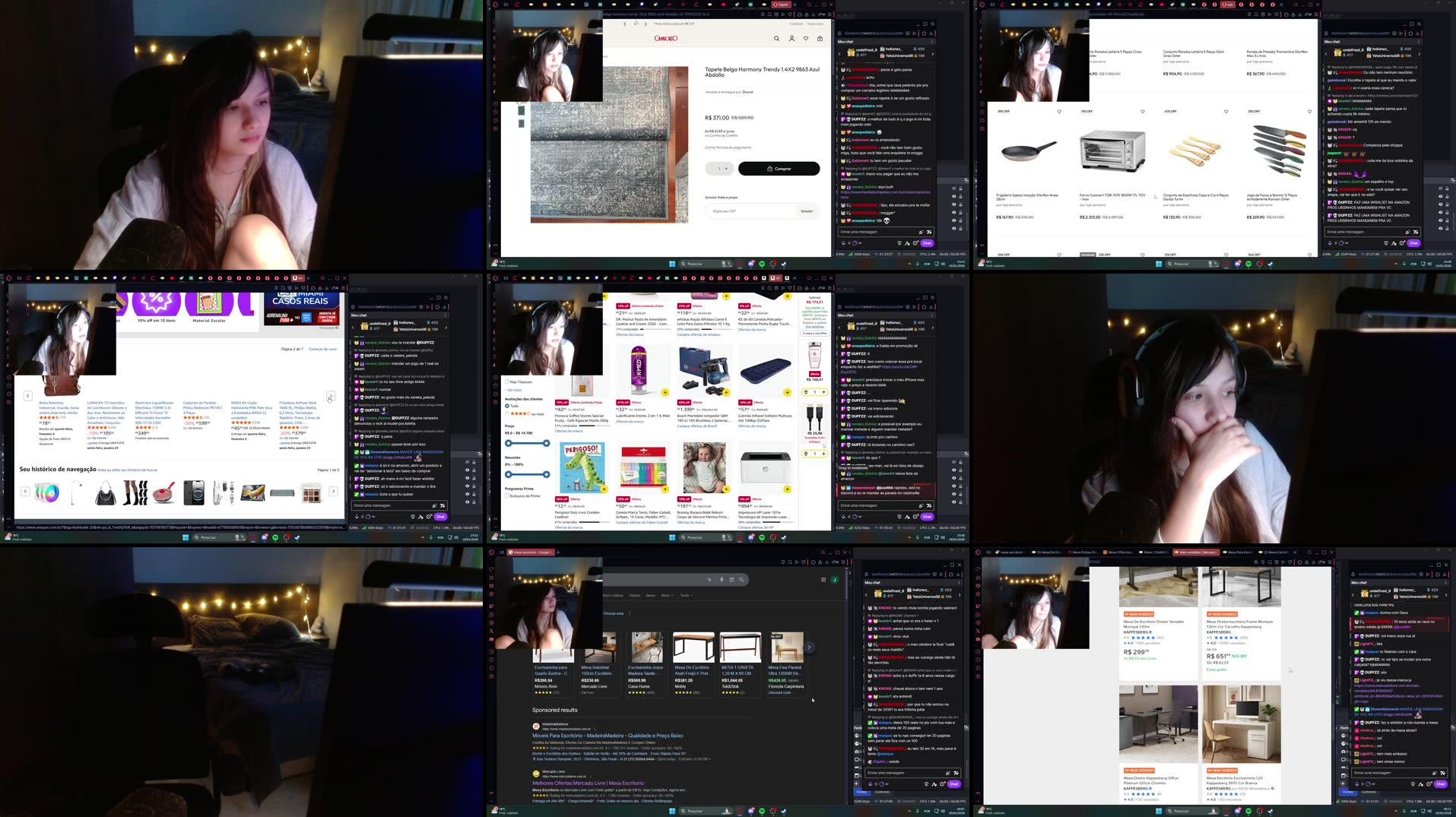Screen dimensions: 1456x817
Task: Click the wishlist heart on the frying pan product
Action: tap(1059, 111)
